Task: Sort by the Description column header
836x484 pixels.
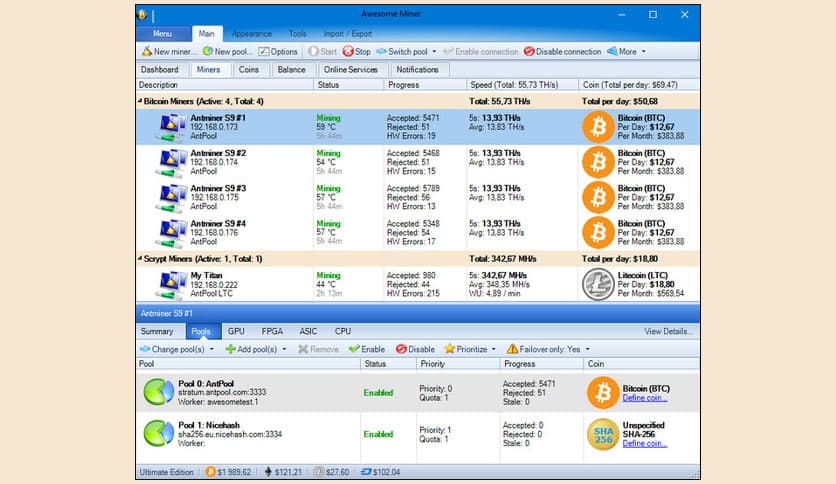Action: 224,85
